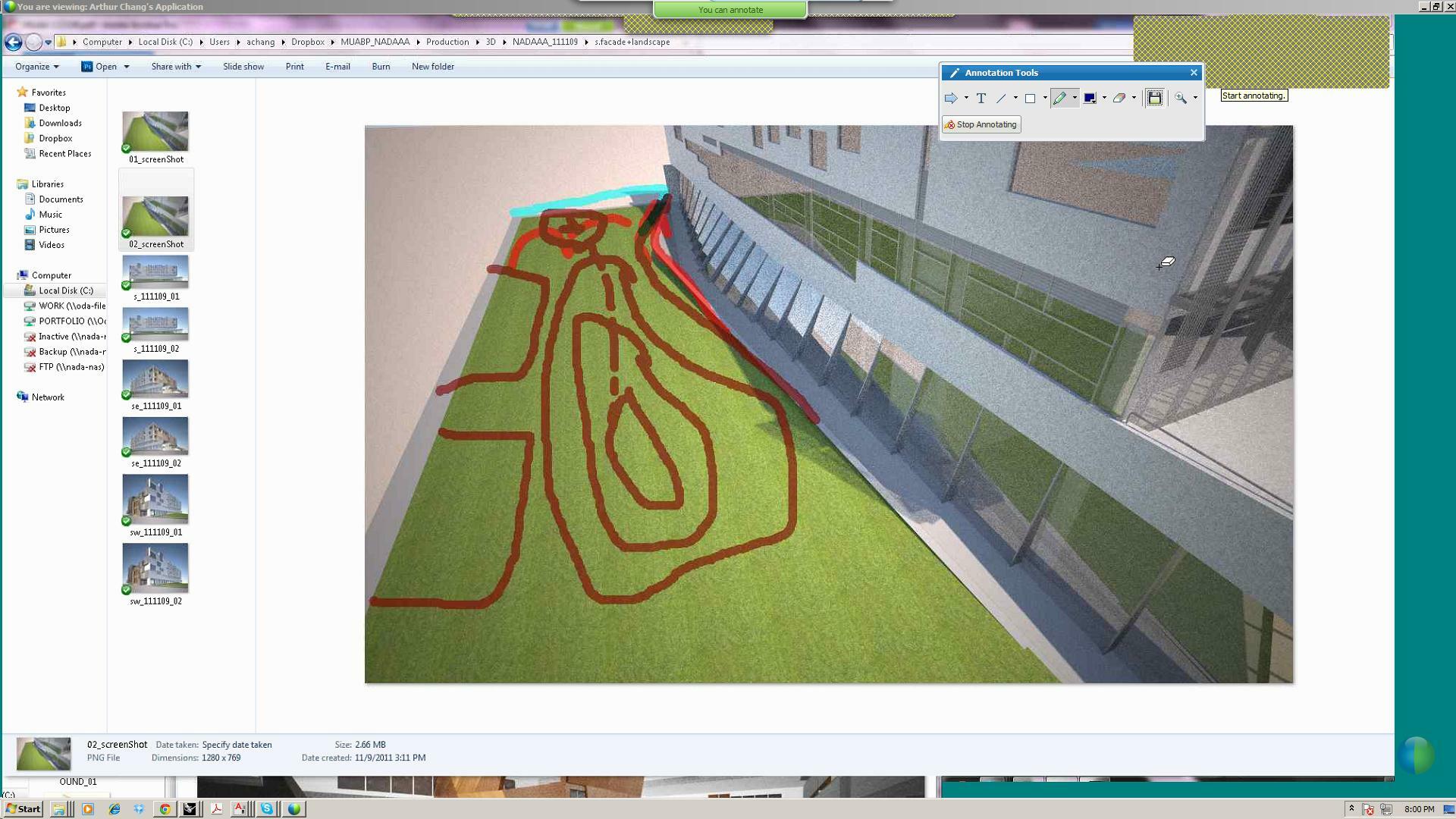Viewport: 1456px width, 819px height.
Task: Click Dropbox in the address breadcrumb
Action: (307, 42)
